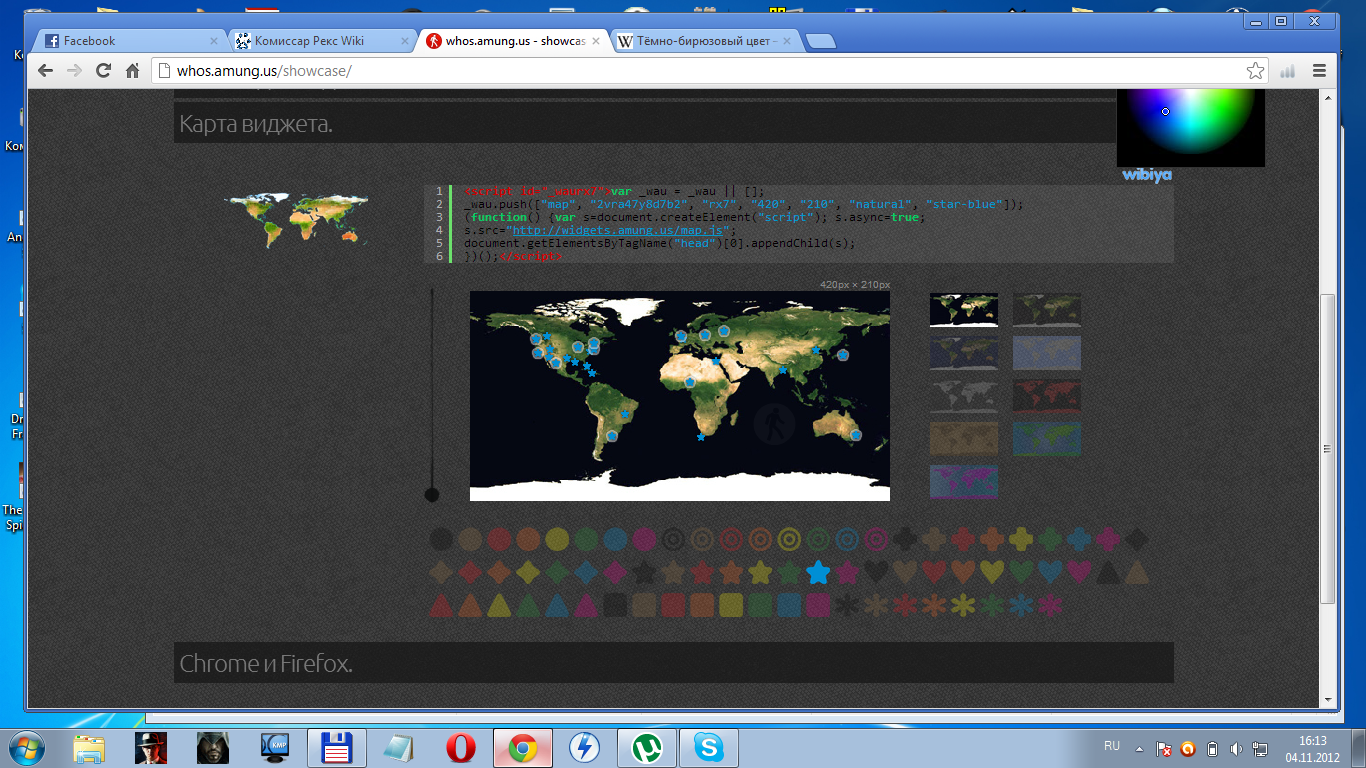
Task: Choose the blue triangle marker
Action: pyautogui.click(x=557, y=605)
